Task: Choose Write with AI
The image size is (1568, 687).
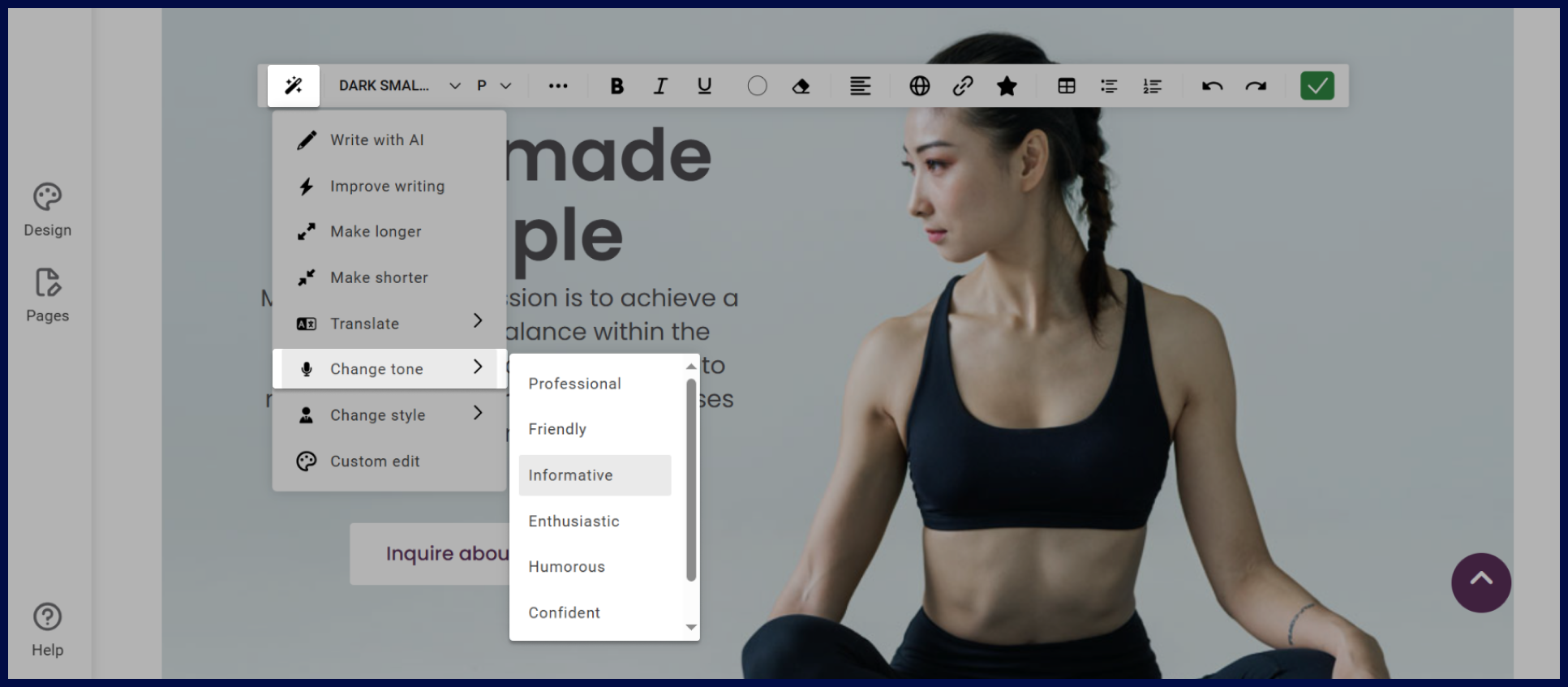Action: click(x=389, y=140)
